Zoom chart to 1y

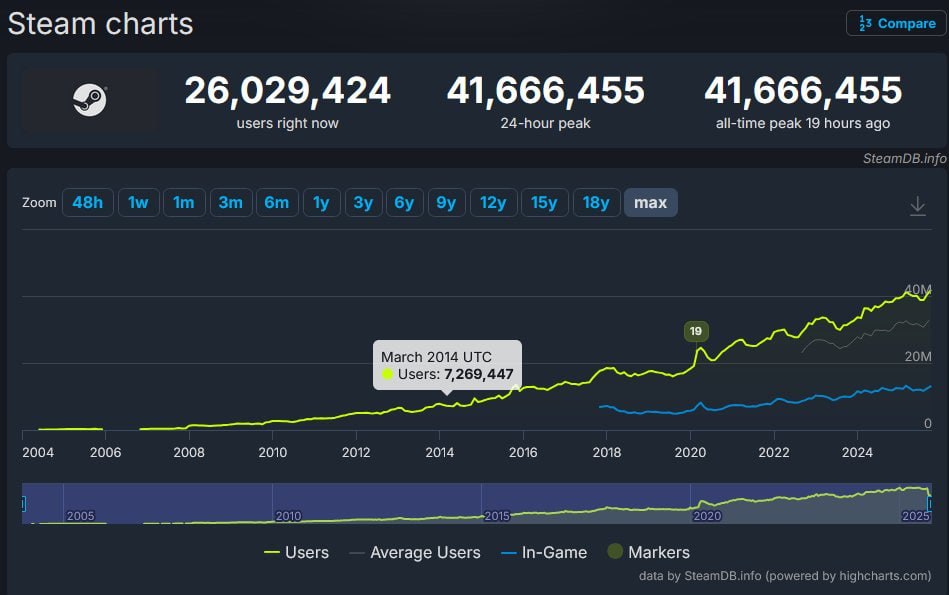coord(320,203)
